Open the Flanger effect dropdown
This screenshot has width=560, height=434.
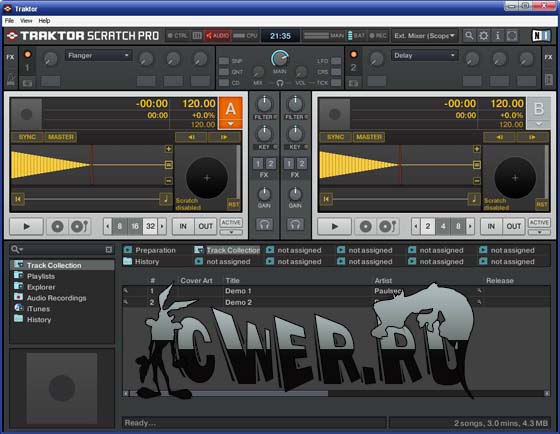pyautogui.click(x=99, y=55)
